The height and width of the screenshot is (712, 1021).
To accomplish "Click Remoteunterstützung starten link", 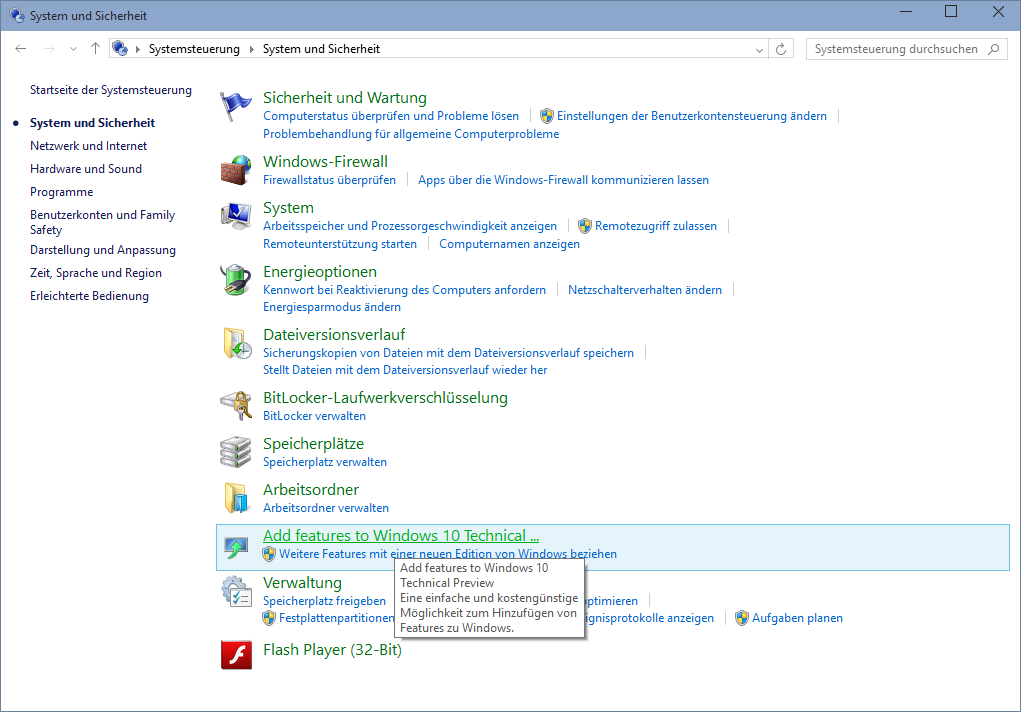I will 340,244.
